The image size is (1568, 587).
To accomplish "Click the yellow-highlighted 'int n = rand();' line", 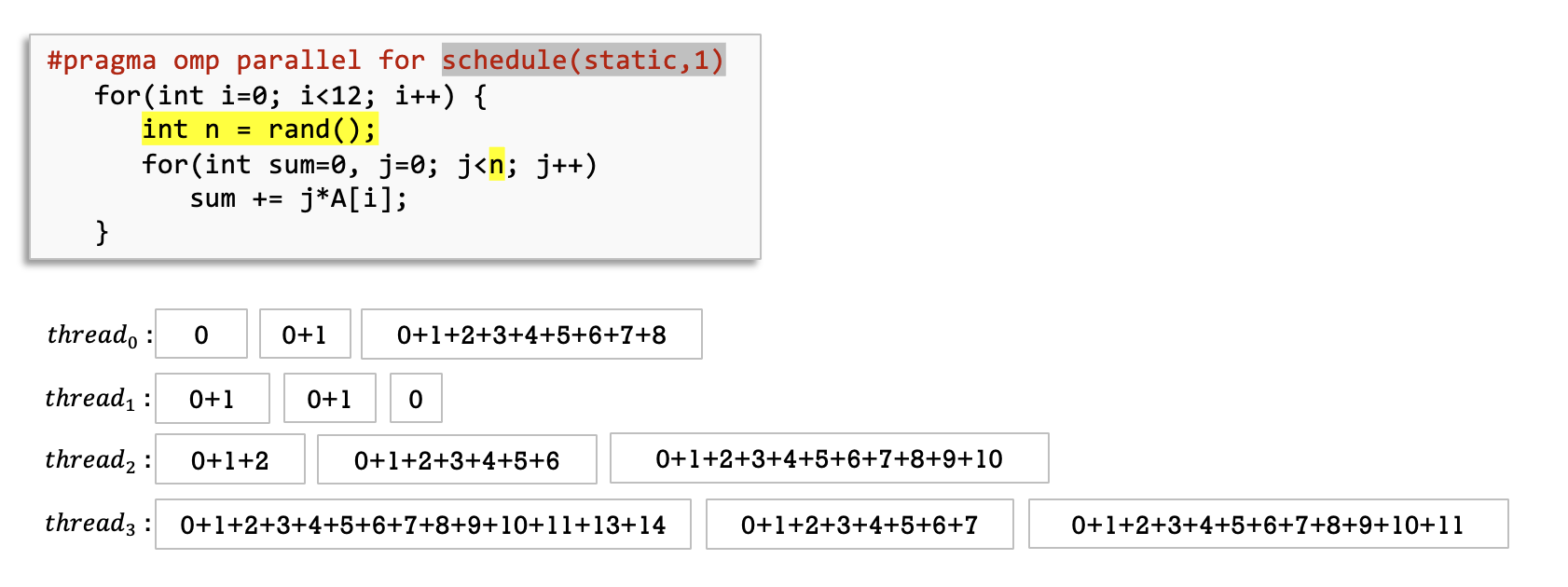I will (x=259, y=130).
